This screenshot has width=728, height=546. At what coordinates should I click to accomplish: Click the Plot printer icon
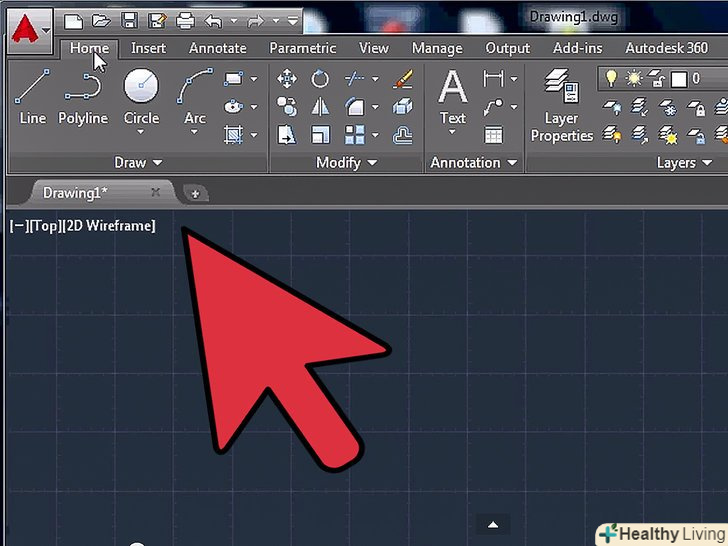click(185, 21)
